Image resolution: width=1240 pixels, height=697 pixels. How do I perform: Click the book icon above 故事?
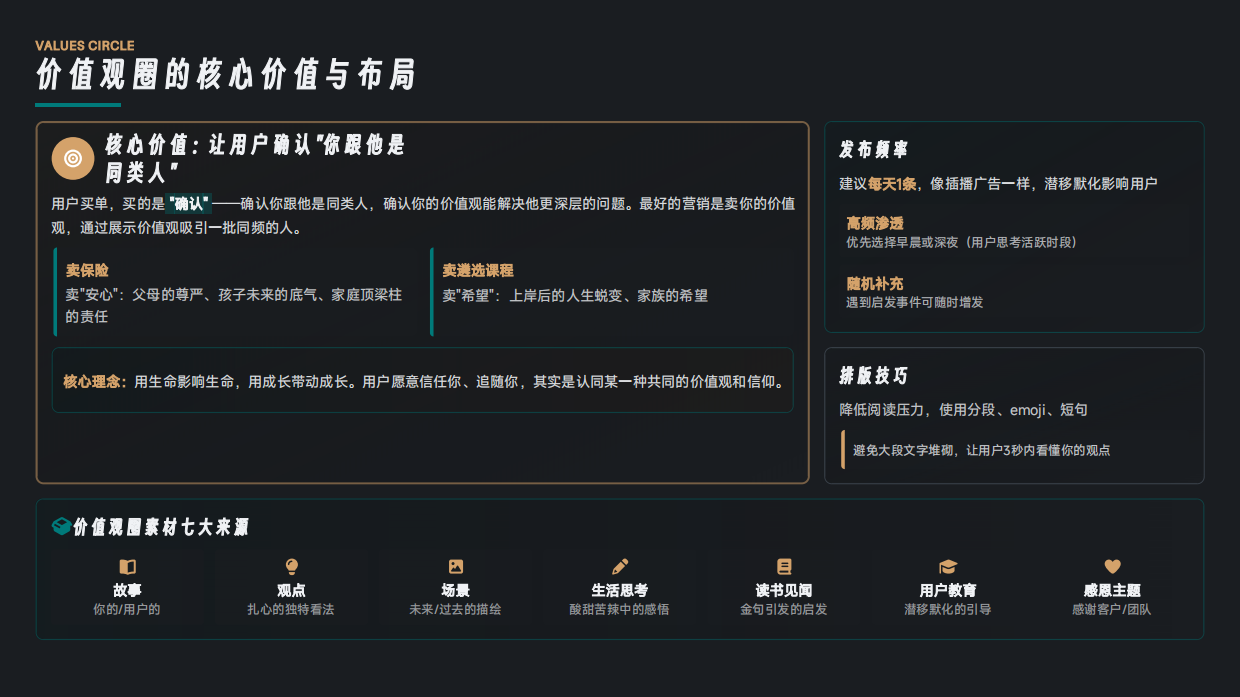(127, 567)
